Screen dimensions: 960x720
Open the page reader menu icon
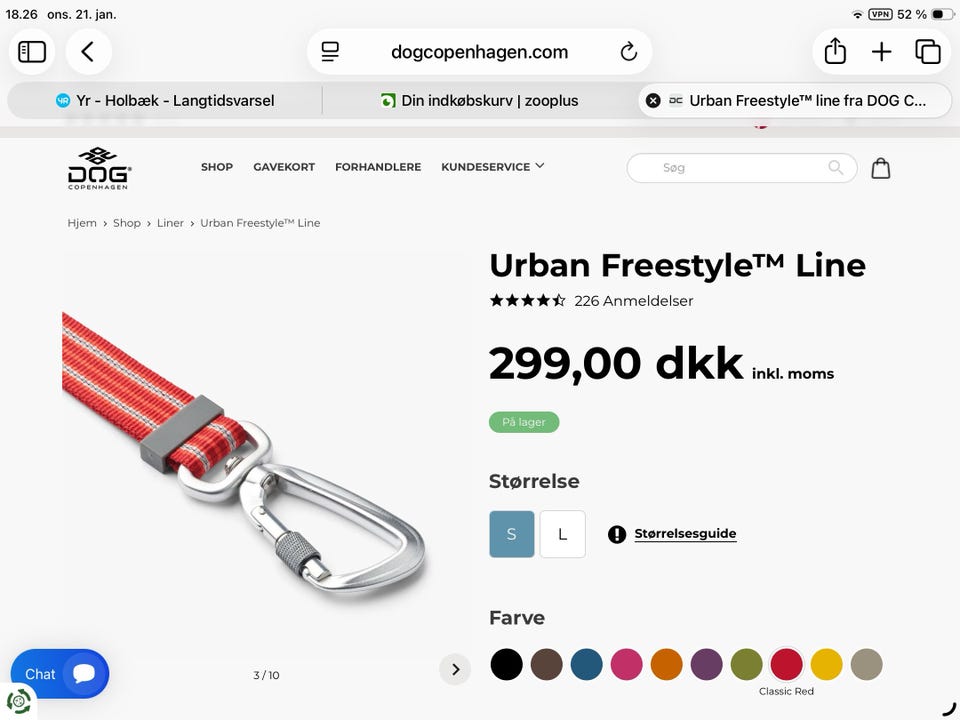click(x=330, y=52)
